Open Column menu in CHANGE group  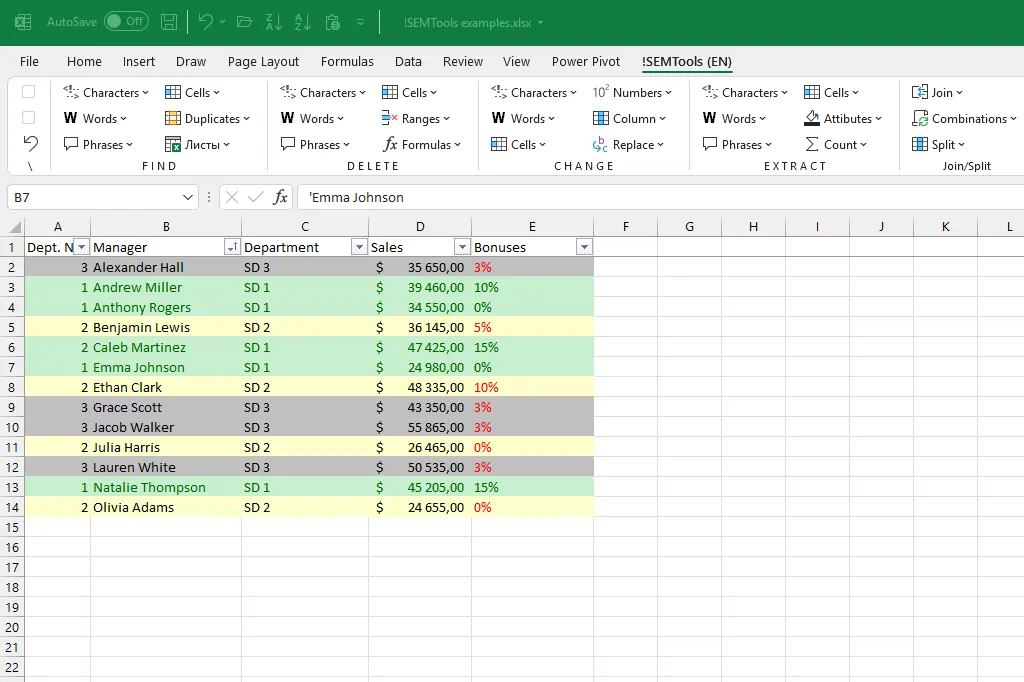coord(629,118)
